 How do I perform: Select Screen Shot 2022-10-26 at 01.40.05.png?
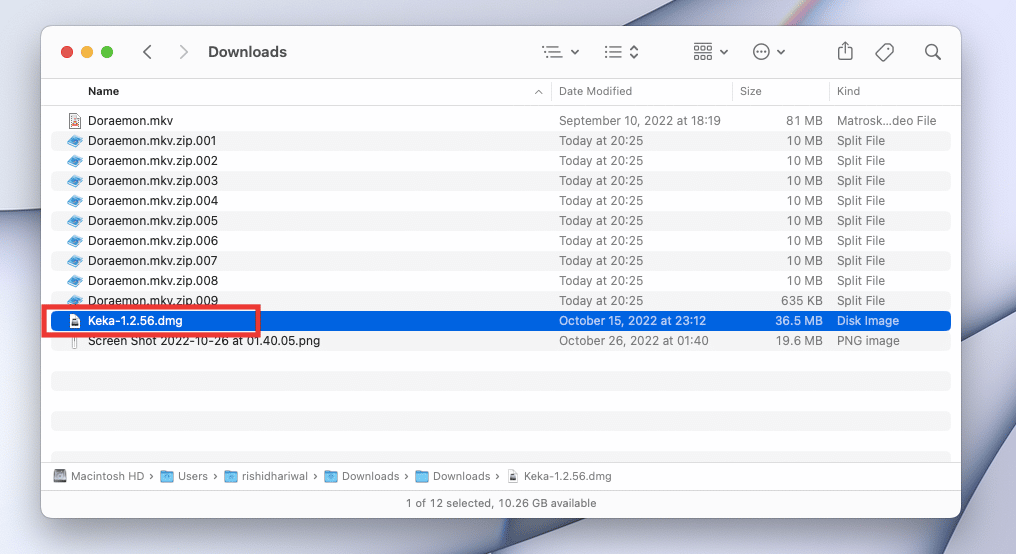pyautogui.click(x=204, y=341)
